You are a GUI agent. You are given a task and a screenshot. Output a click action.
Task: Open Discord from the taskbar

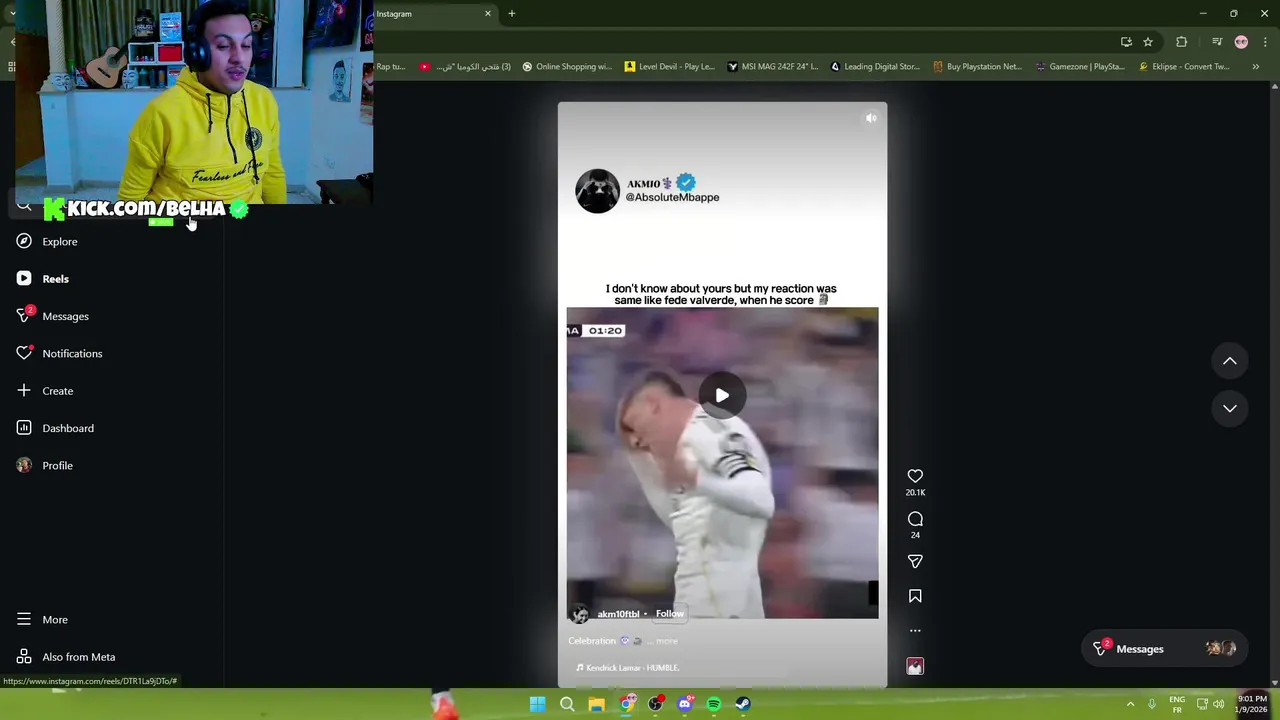tap(685, 704)
